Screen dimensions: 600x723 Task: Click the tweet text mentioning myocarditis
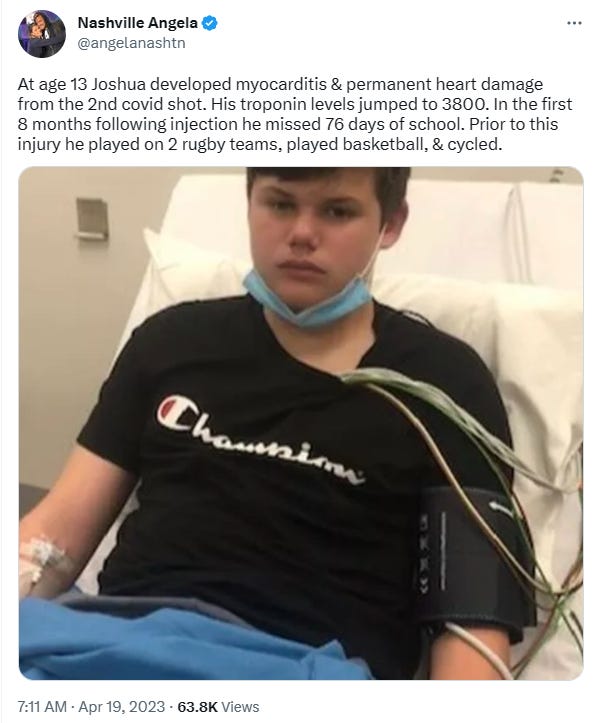tap(295, 114)
